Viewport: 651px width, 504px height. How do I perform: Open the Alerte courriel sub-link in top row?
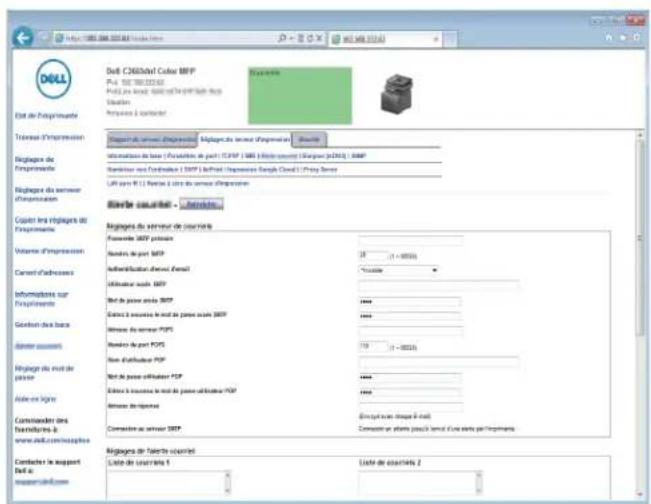[x=279, y=156]
